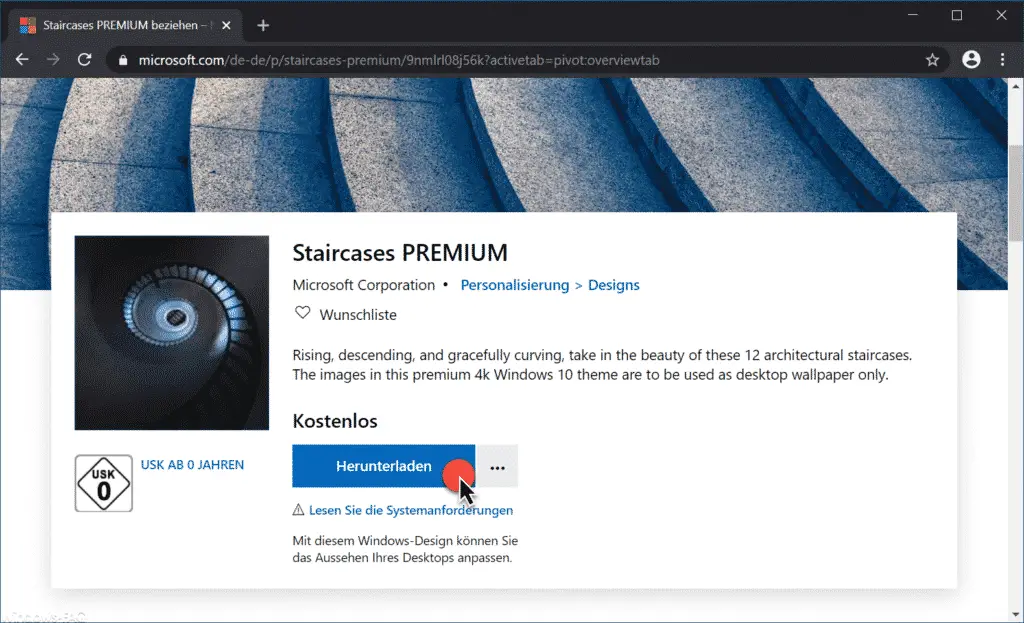Click the scrollbar up arrow

(1016, 86)
